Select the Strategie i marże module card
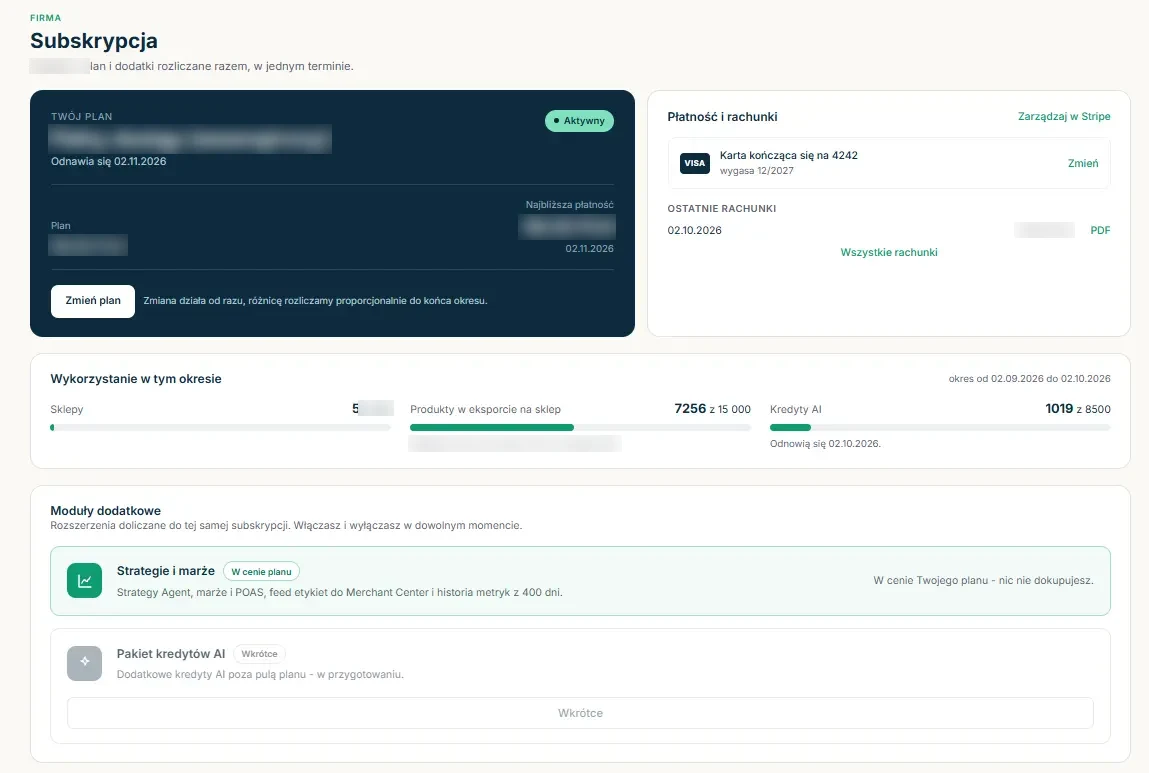This screenshot has width=1149, height=773. click(x=580, y=581)
